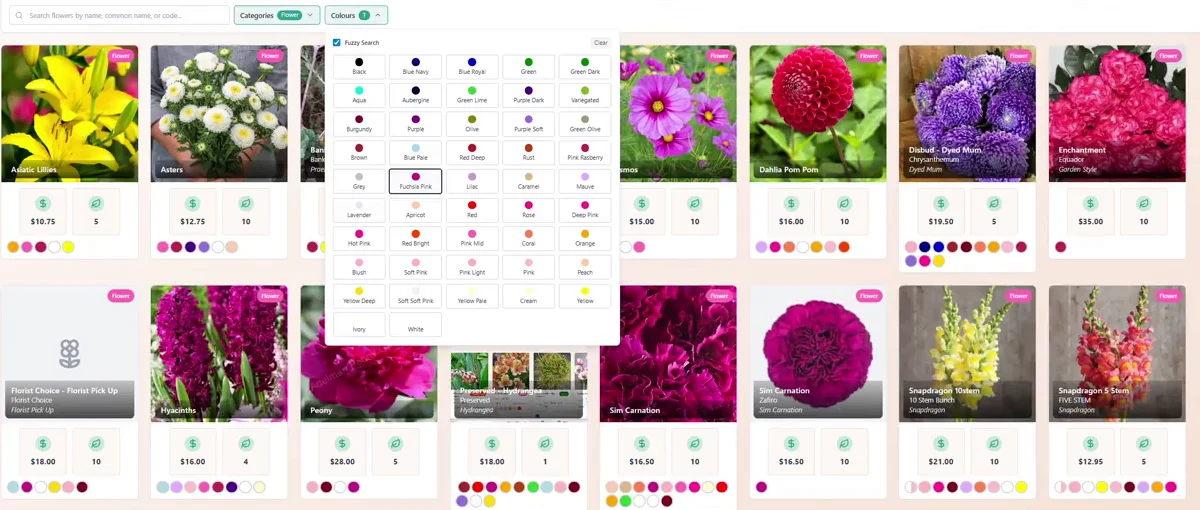Image resolution: width=1200 pixels, height=510 pixels.
Task: Click the dollar icon on the Peony card
Action: click(x=343, y=443)
